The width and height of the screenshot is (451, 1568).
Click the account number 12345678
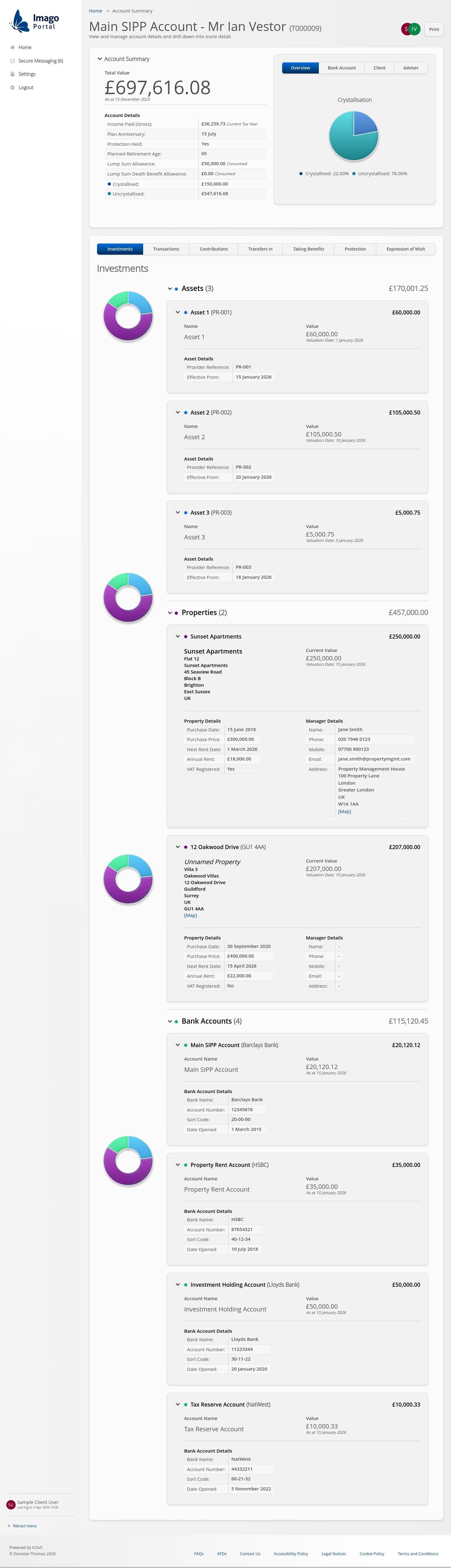(242, 1110)
